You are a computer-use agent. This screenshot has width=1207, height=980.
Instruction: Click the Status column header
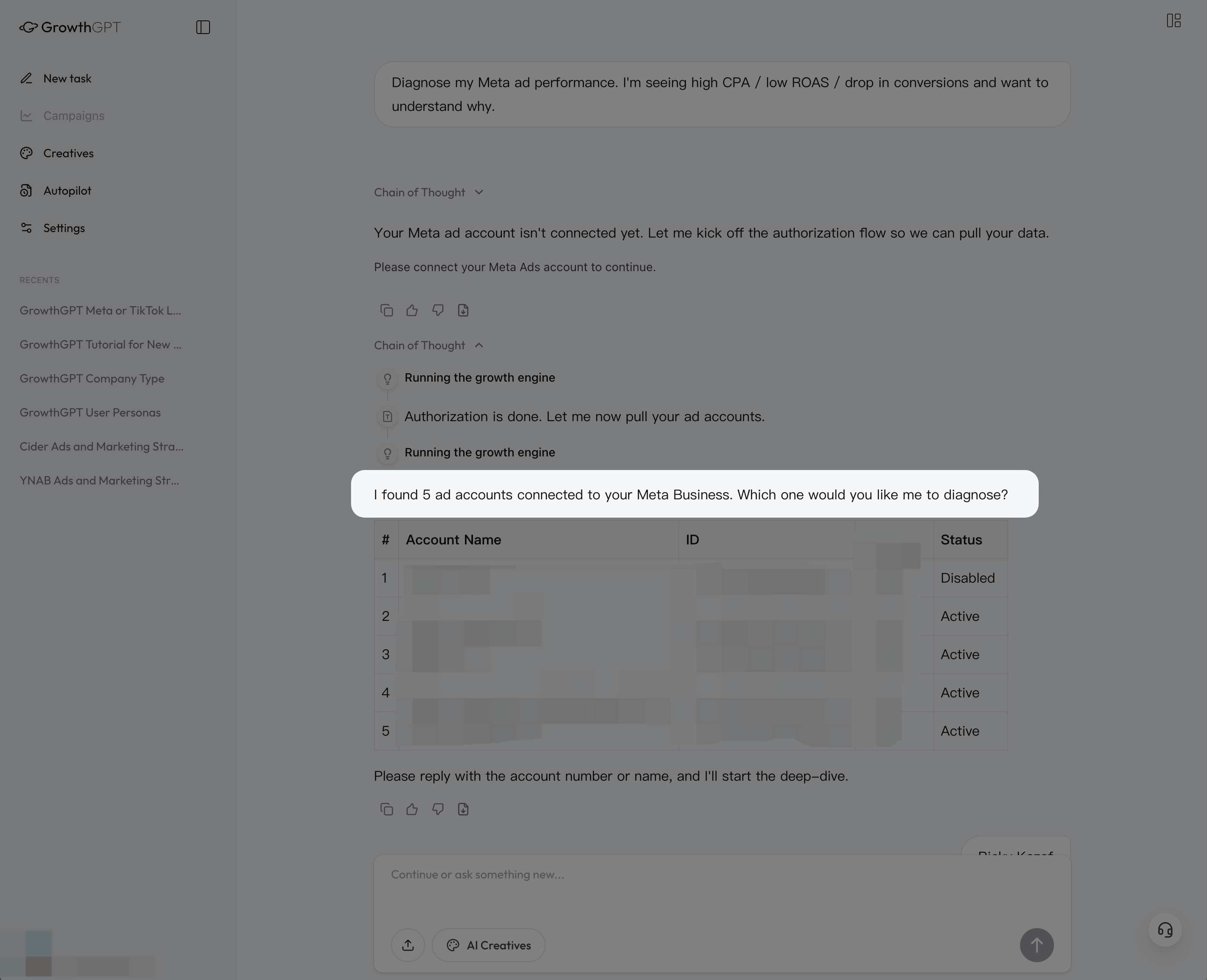pyautogui.click(x=961, y=540)
